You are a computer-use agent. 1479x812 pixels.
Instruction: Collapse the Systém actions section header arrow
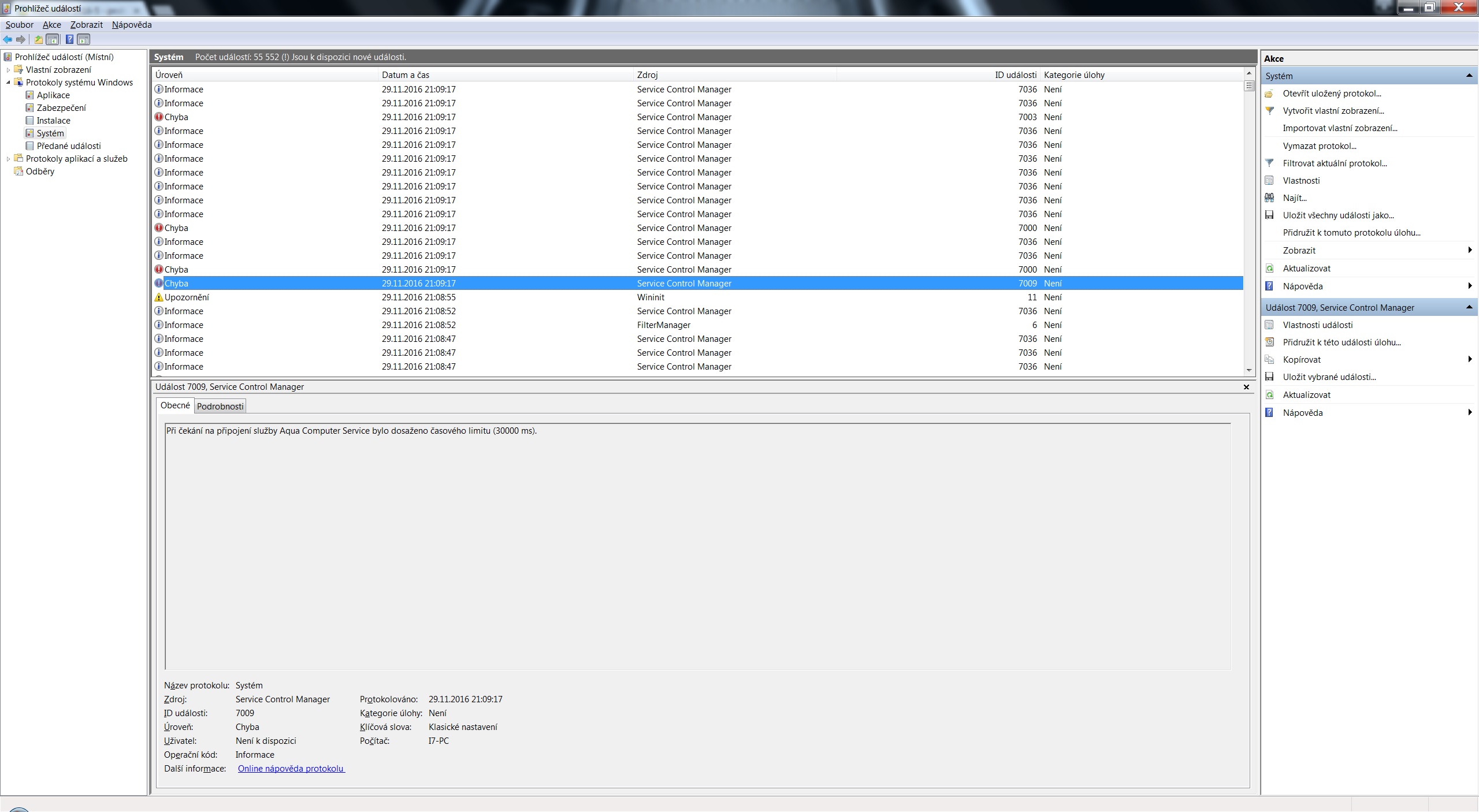point(1469,76)
